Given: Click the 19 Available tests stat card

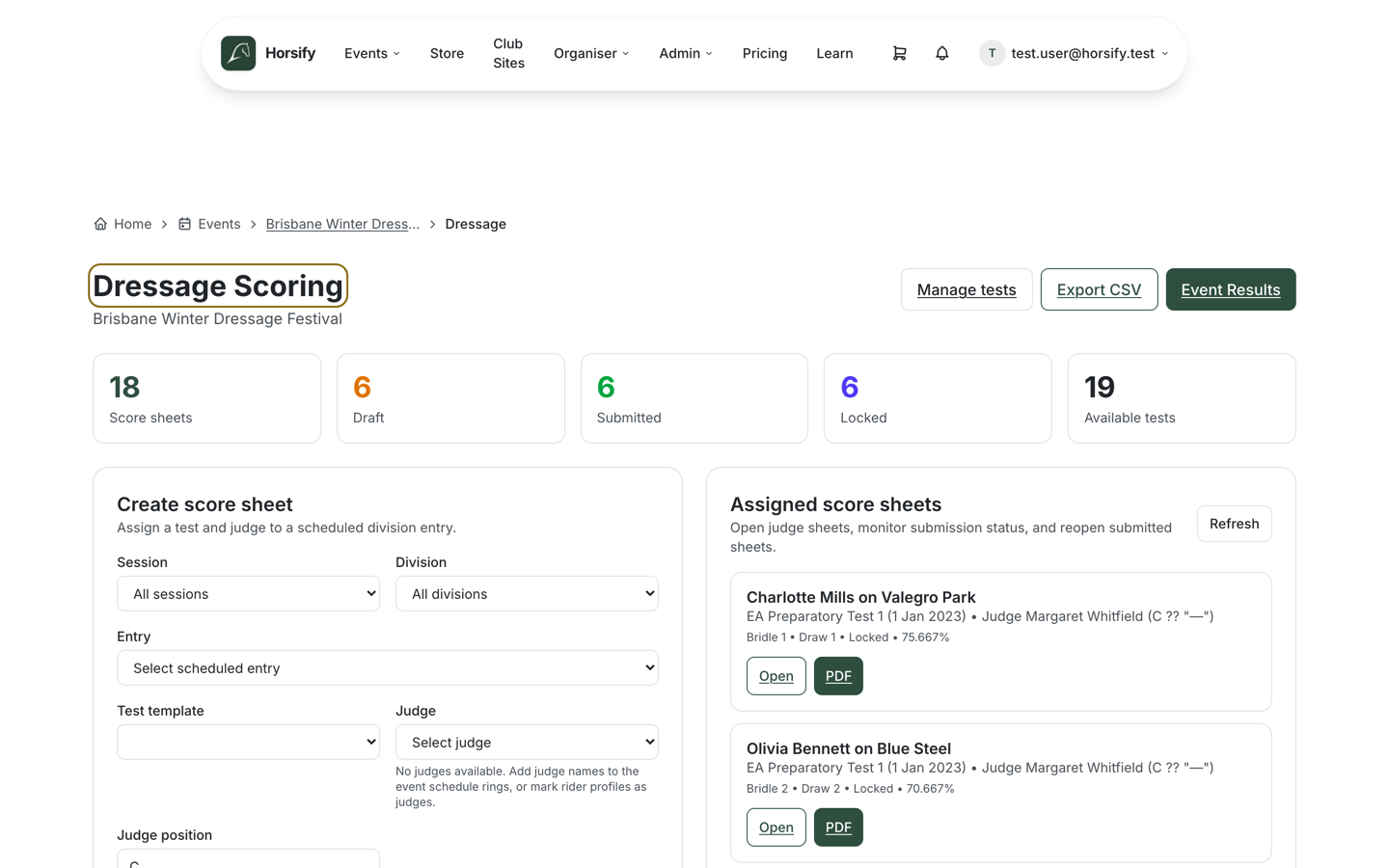Looking at the screenshot, I should pos(1182,398).
